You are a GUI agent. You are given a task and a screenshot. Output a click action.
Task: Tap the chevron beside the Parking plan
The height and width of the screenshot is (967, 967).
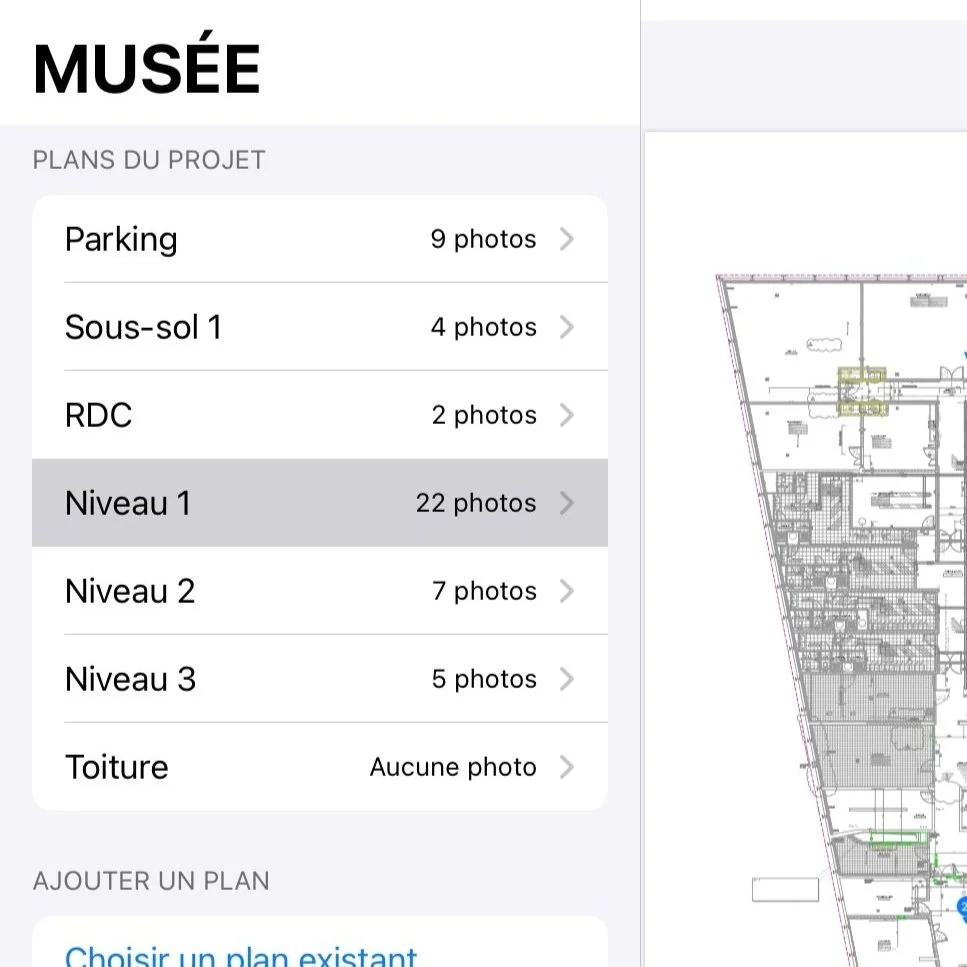point(567,239)
